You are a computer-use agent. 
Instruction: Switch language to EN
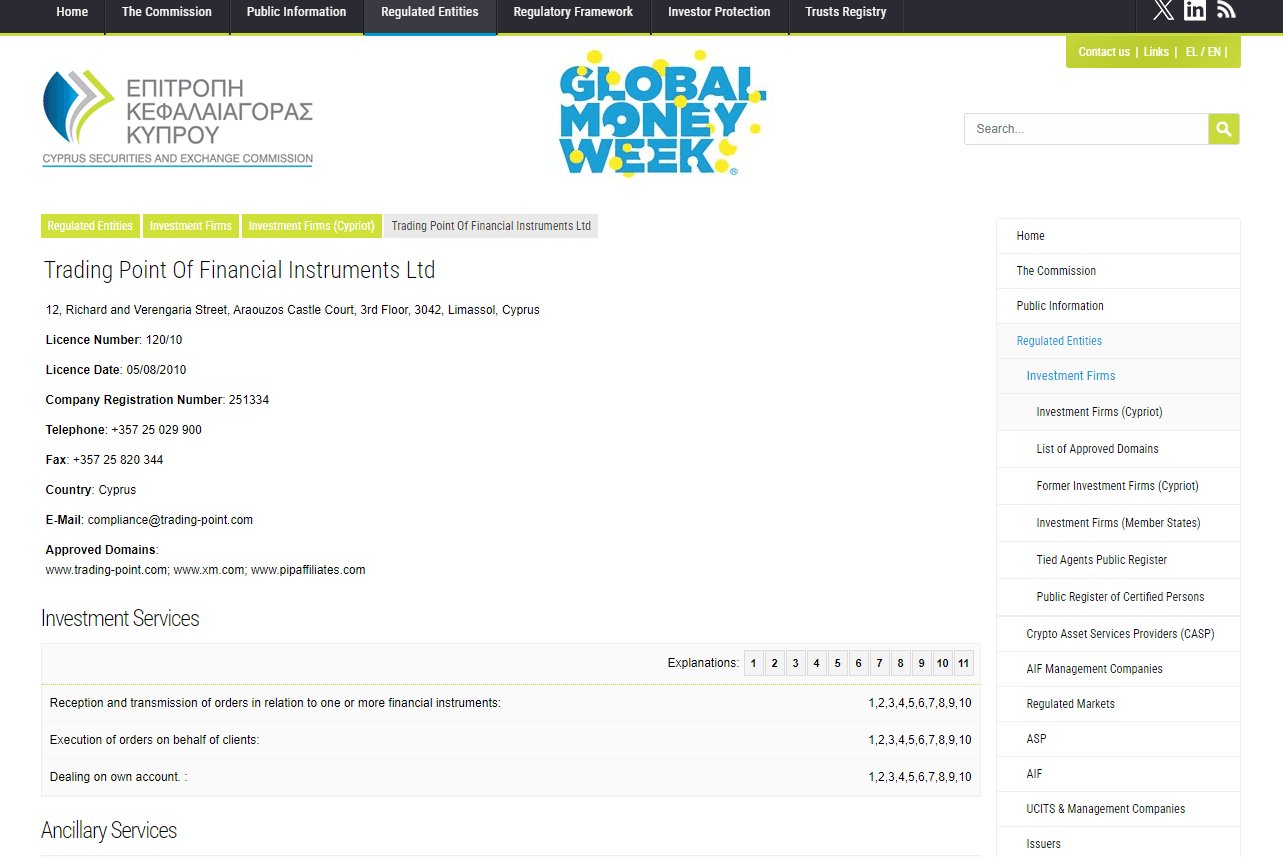click(1214, 52)
